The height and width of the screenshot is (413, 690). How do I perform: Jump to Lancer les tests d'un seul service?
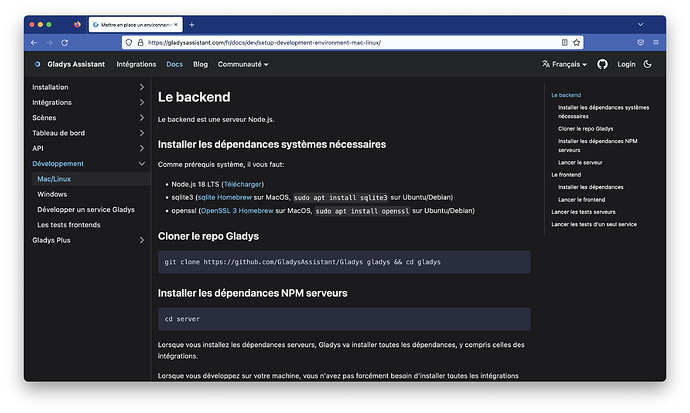click(x=594, y=224)
